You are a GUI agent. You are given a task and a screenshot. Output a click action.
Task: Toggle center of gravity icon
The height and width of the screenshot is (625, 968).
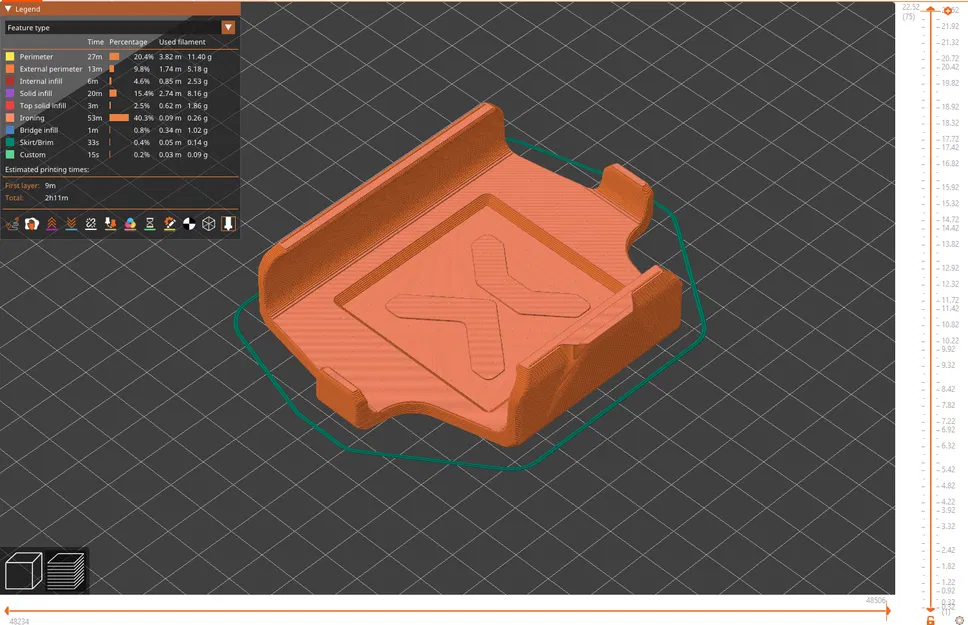(190, 224)
